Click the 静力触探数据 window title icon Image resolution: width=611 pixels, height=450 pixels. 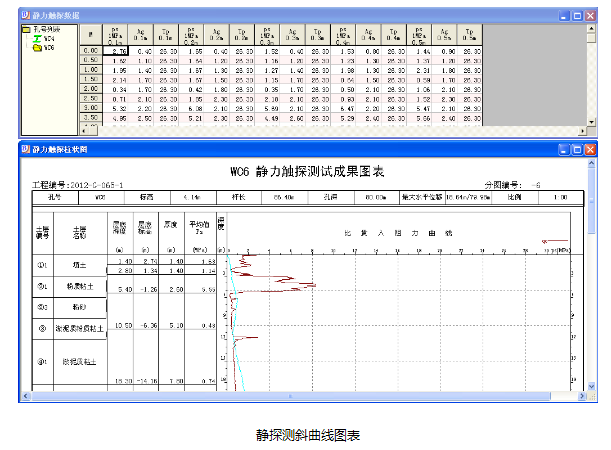(x=26, y=17)
